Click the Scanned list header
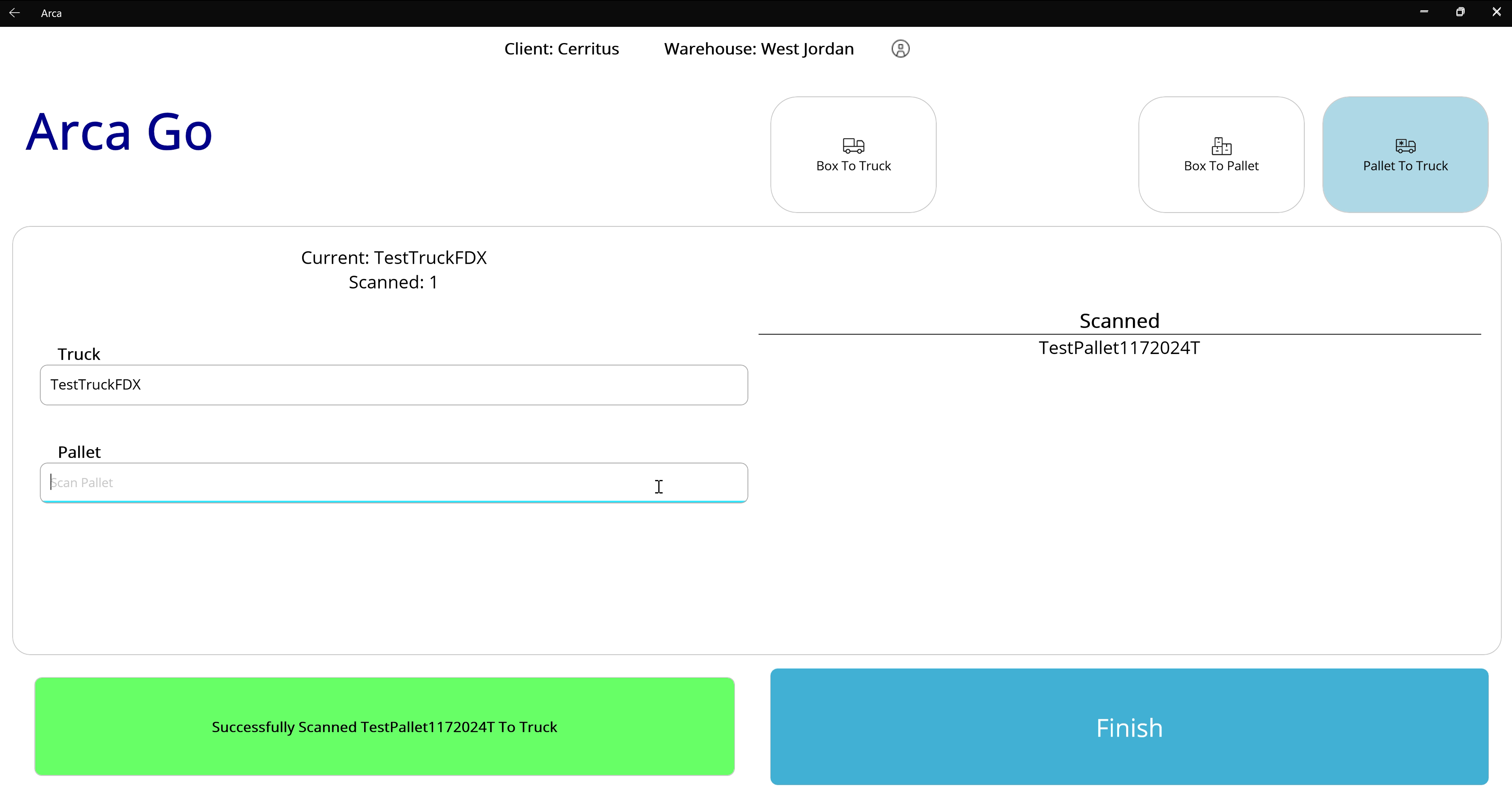 tap(1120, 320)
